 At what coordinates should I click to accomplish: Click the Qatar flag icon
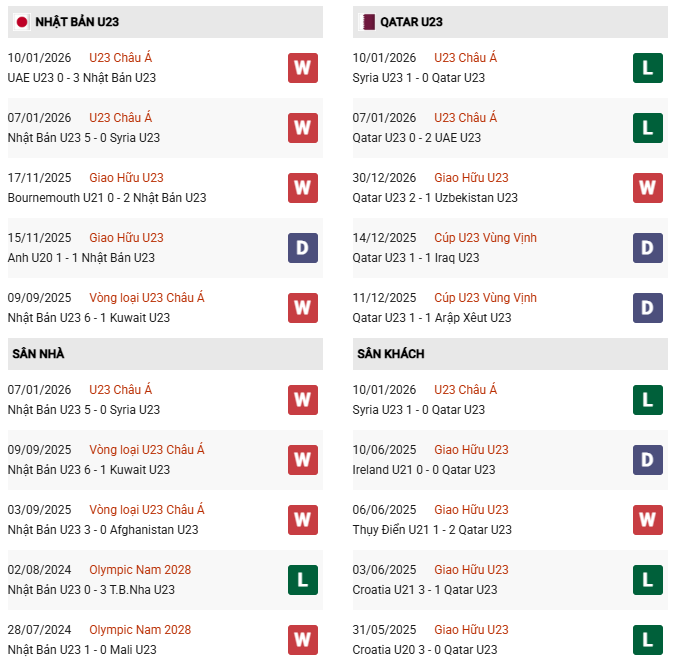click(x=367, y=22)
